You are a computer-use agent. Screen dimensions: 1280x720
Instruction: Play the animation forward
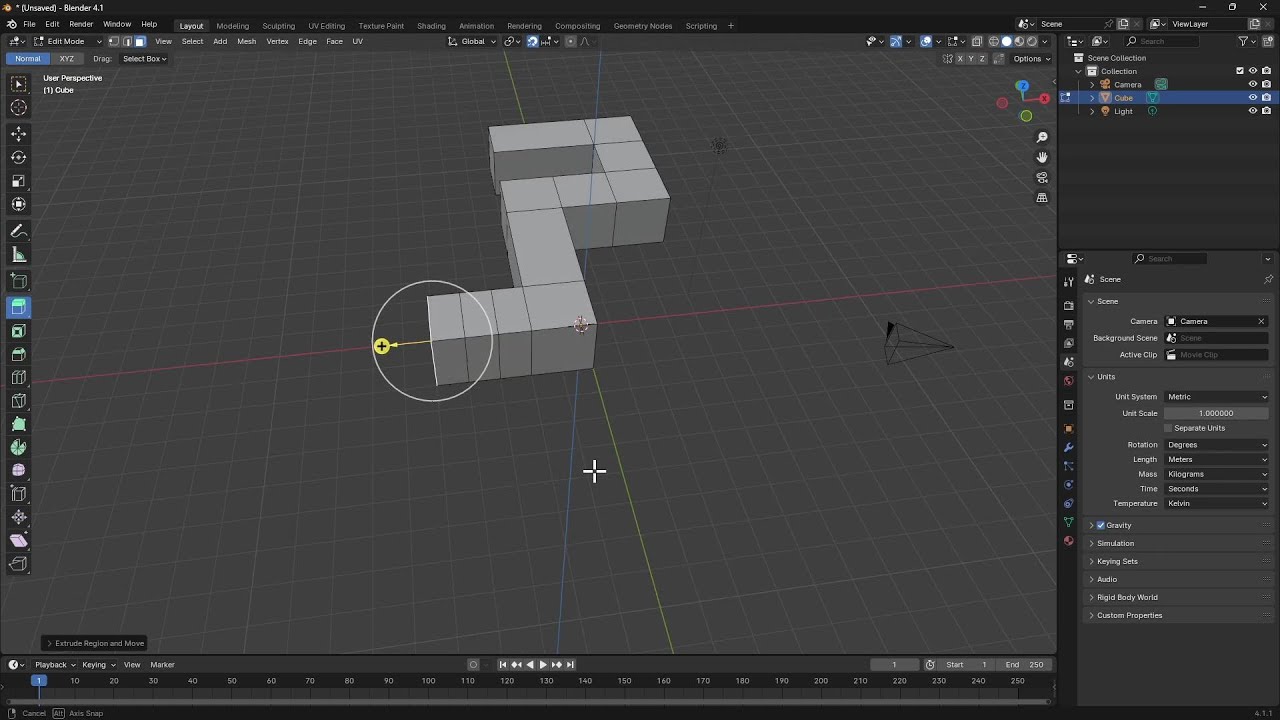543,665
